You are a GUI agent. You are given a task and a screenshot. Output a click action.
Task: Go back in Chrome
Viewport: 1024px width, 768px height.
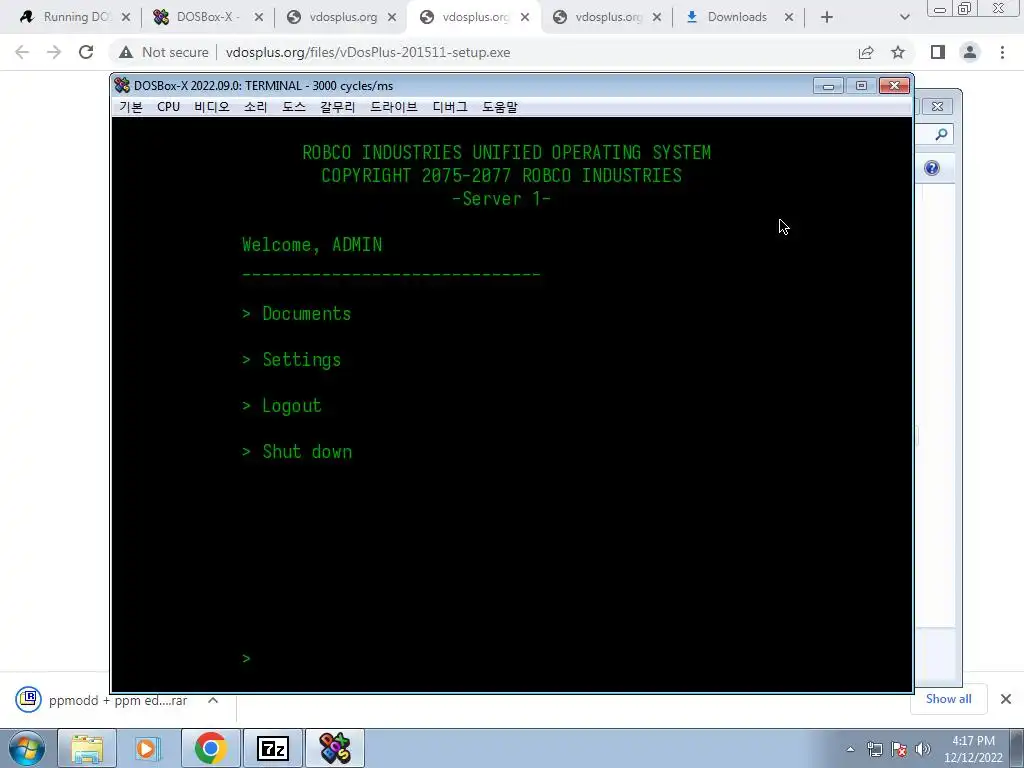pos(22,52)
